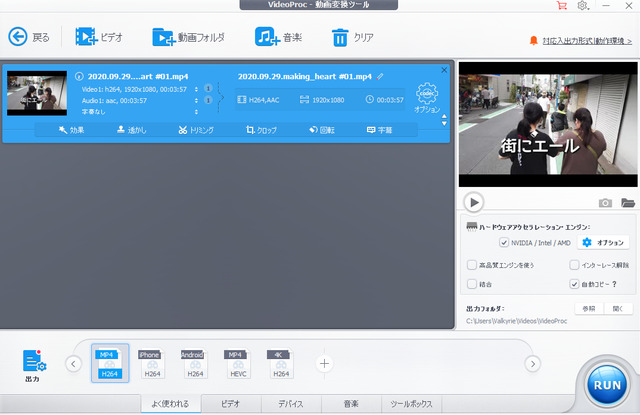
Task: Select the Android H264 preset
Action: coord(194,363)
